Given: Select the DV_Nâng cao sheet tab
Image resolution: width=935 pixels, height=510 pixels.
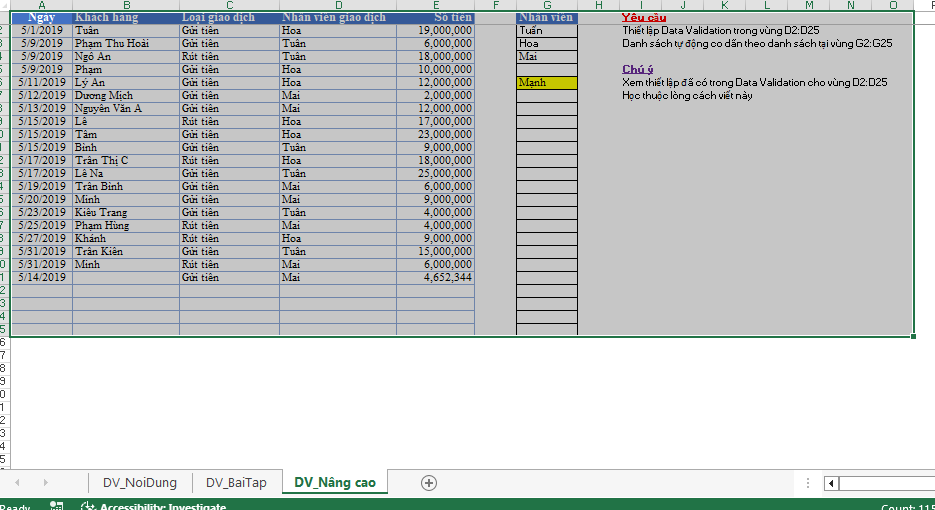Looking at the screenshot, I should [335, 483].
